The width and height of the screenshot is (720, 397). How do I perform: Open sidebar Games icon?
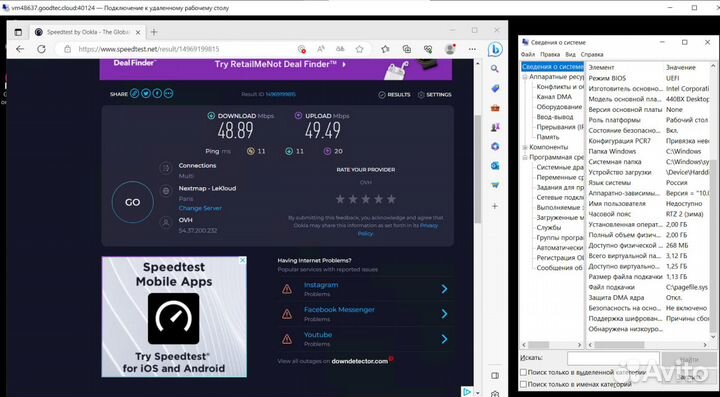[495, 127]
